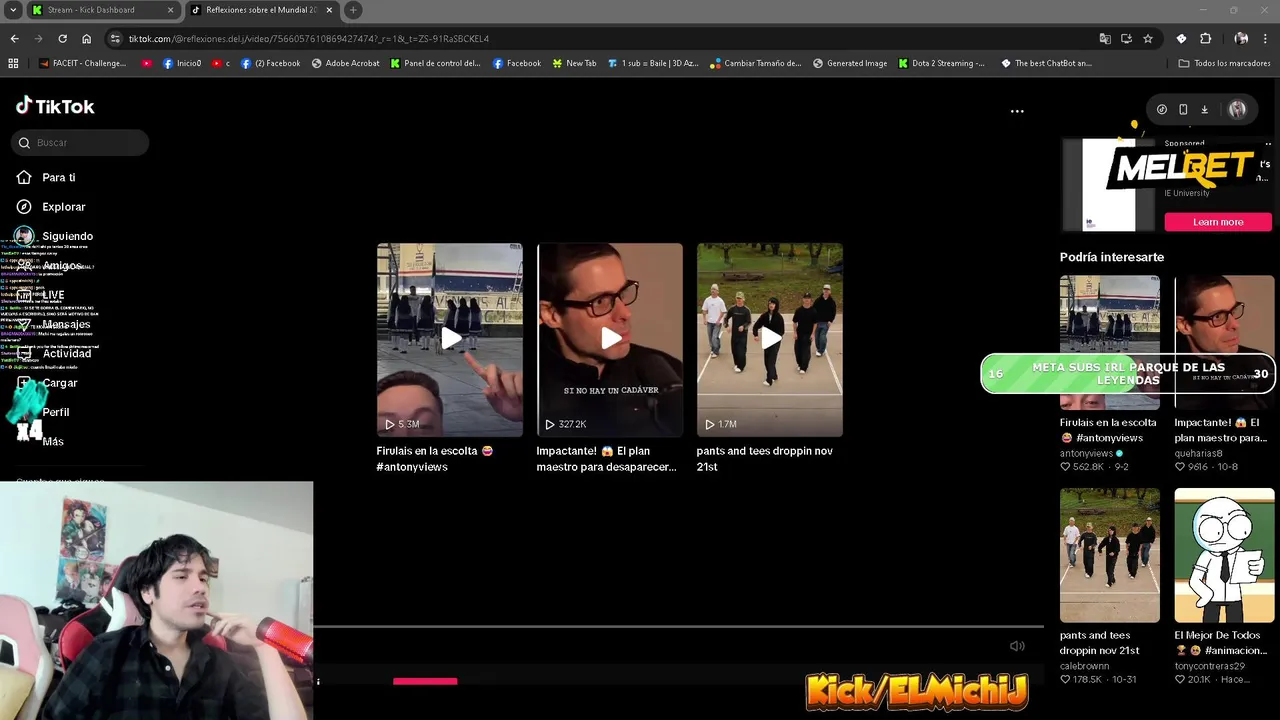The width and height of the screenshot is (1280, 720).
Task: Open The best ChatBot bookmark
Action: (x=1046, y=63)
